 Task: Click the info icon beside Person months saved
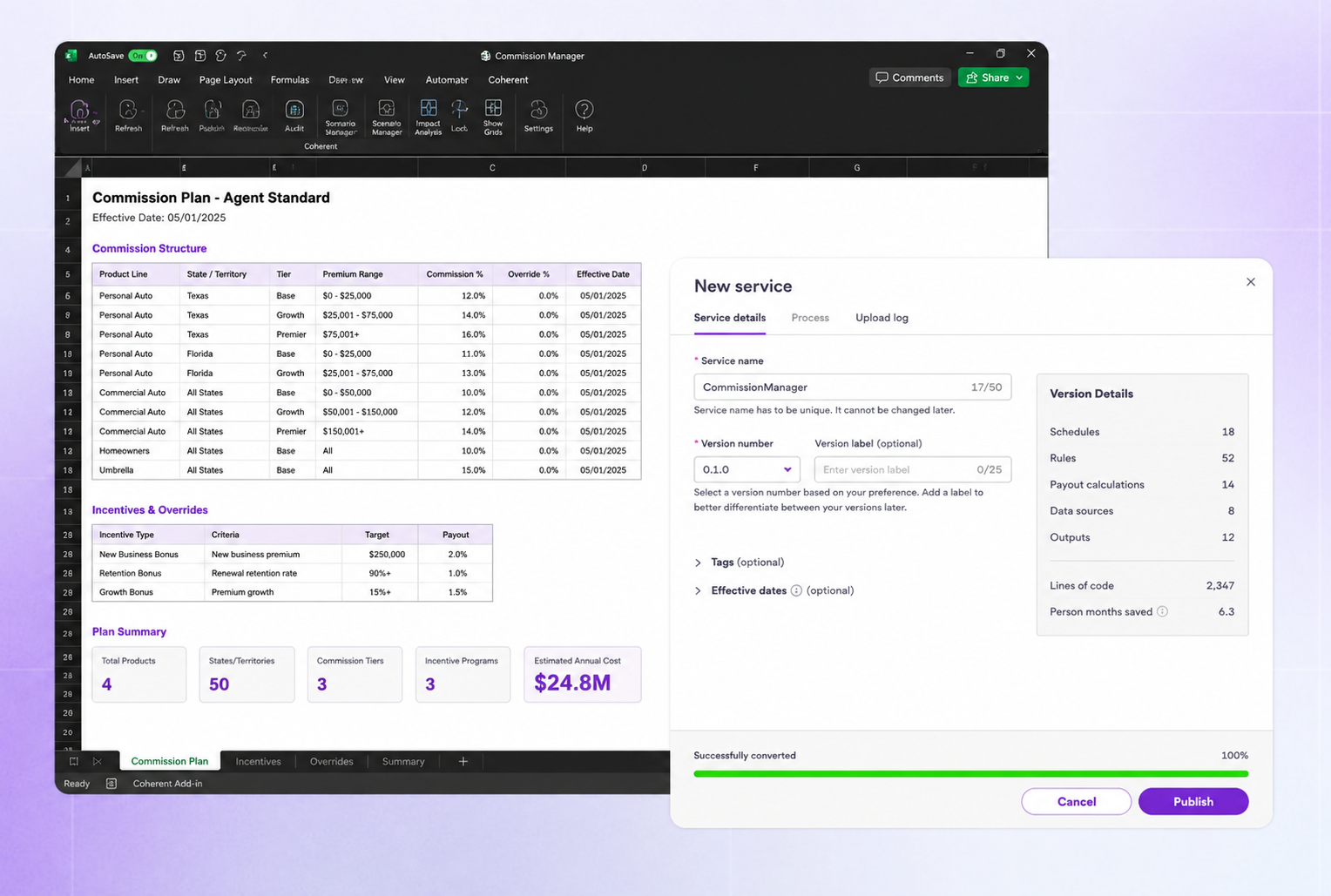(1162, 611)
